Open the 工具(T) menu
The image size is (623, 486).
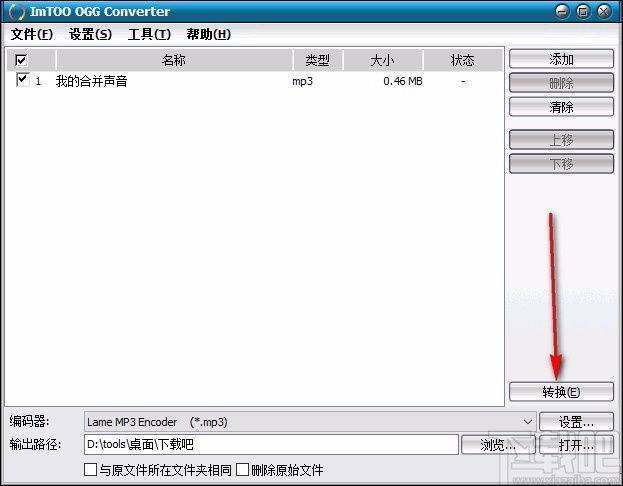[x=149, y=34]
